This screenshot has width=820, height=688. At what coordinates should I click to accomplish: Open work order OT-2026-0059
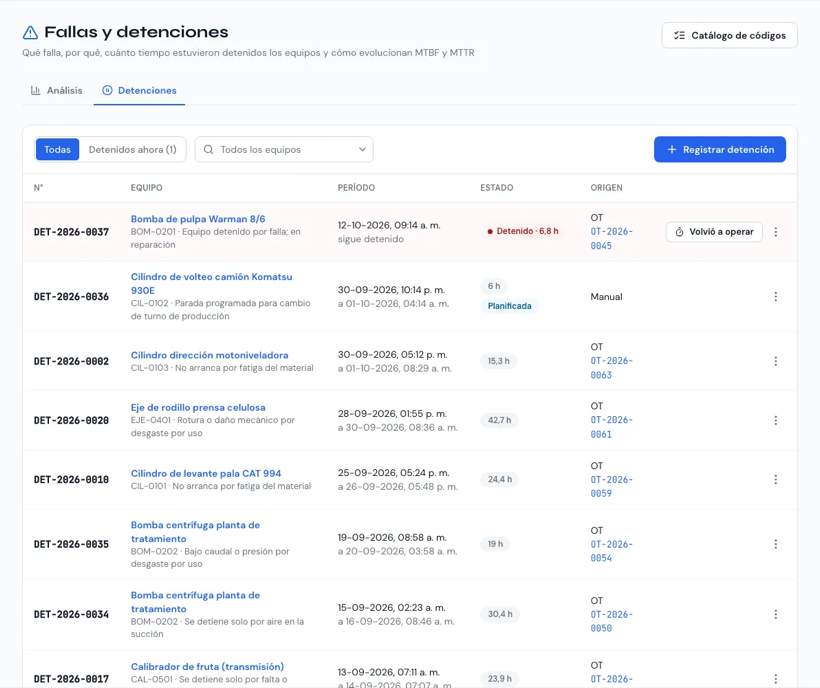pyautogui.click(x=611, y=486)
